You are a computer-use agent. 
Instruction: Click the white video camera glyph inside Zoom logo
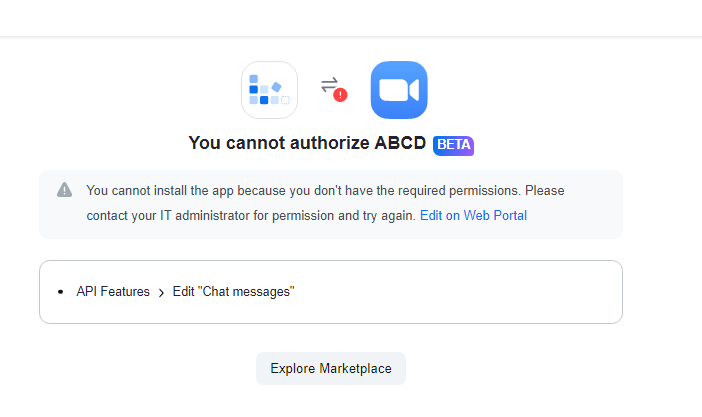pos(399,90)
